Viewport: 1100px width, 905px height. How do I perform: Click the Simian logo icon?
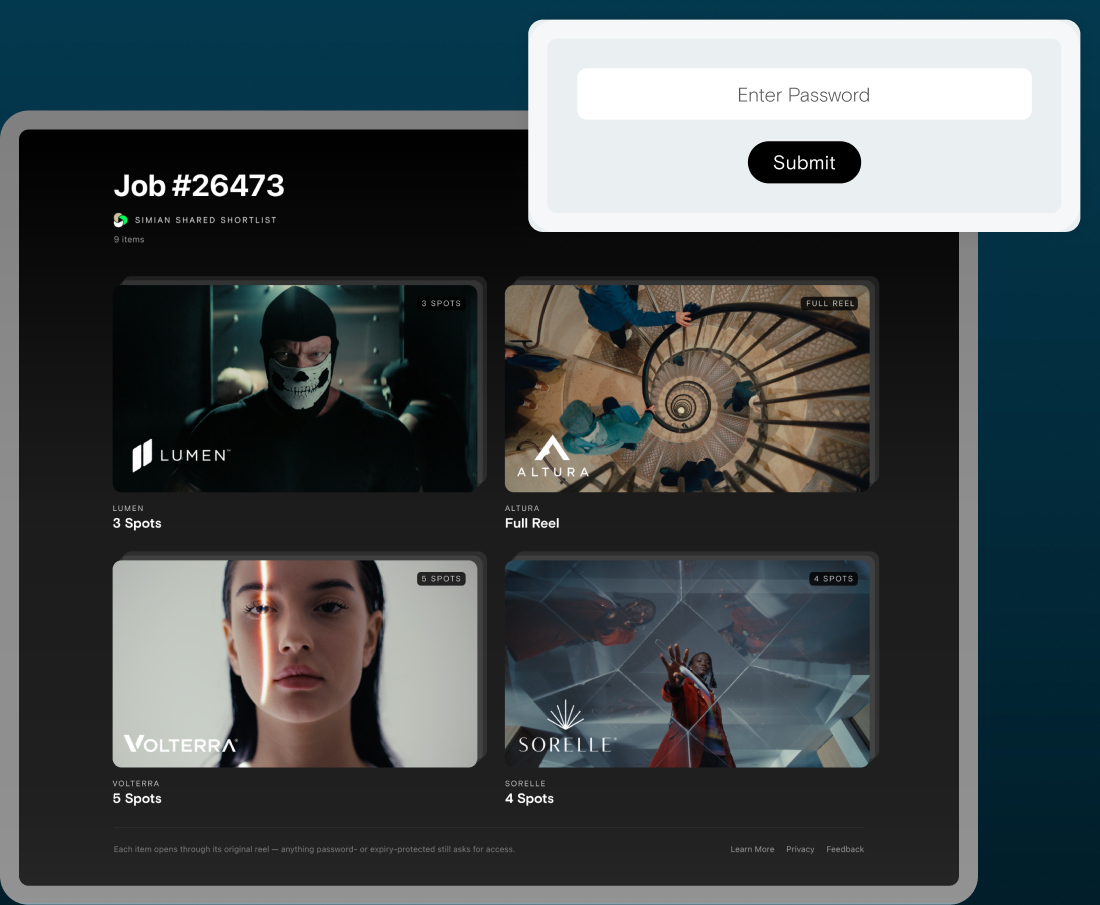point(120,220)
